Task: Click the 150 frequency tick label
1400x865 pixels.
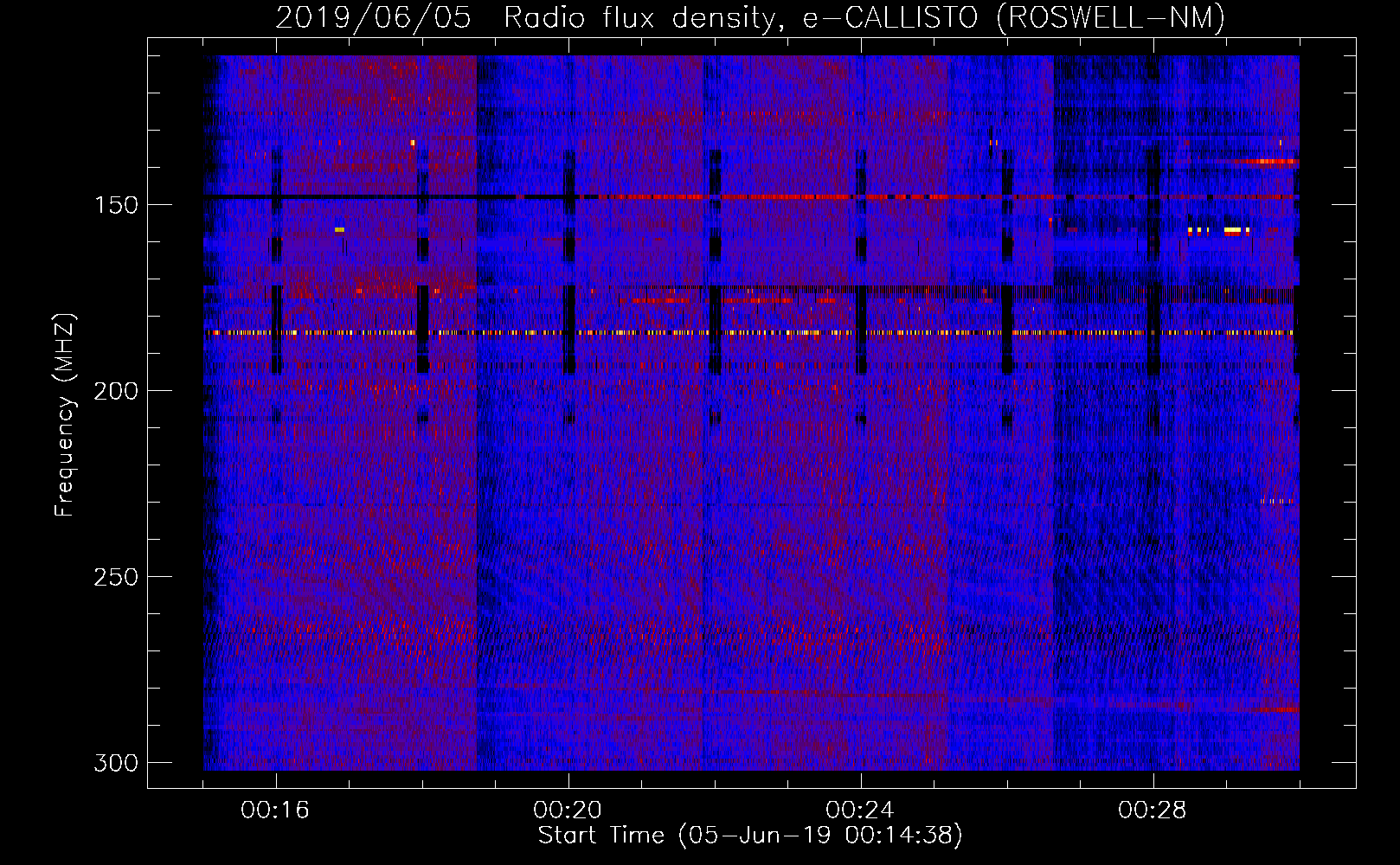Action: (116, 205)
